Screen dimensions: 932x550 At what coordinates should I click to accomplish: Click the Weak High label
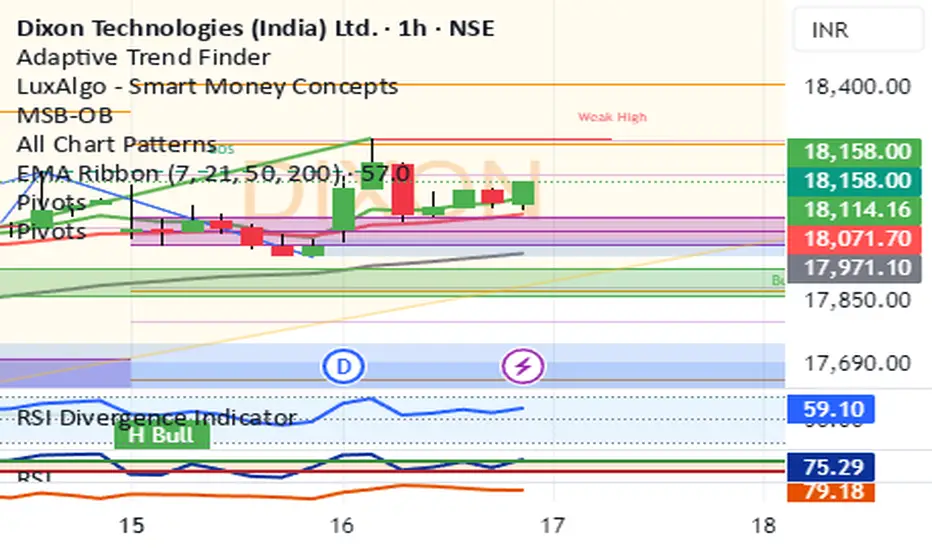click(612, 117)
